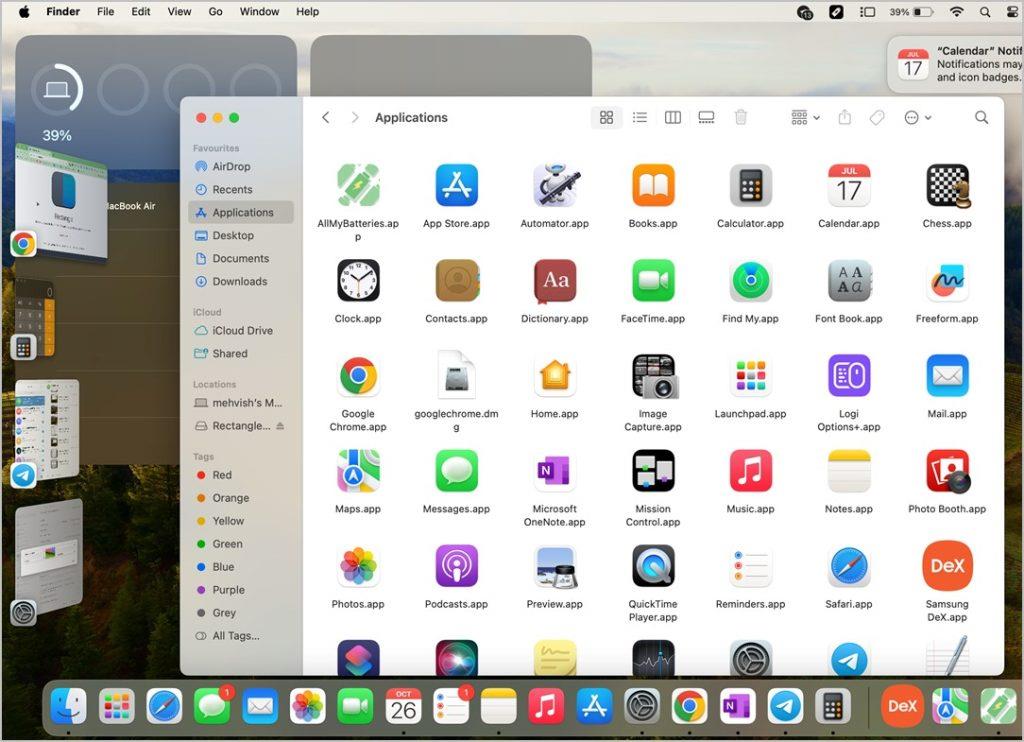Image resolution: width=1024 pixels, height=742 pixels.
Task: Click the Share button in Finder toolbar
Action: tap(844, 118)
